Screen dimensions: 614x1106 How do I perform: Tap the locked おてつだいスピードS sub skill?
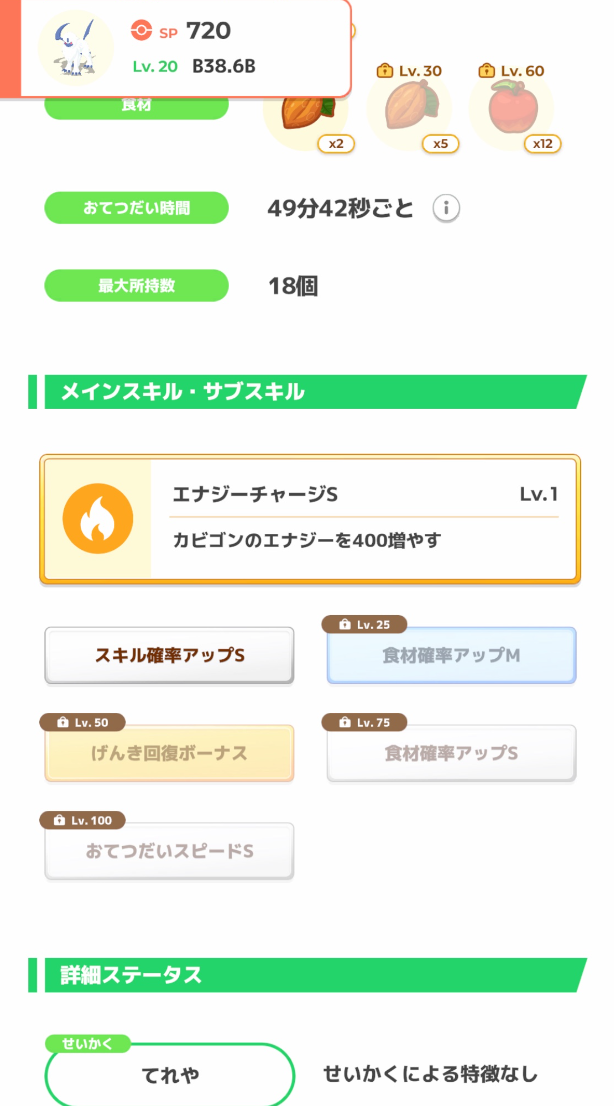coord(169,851)
